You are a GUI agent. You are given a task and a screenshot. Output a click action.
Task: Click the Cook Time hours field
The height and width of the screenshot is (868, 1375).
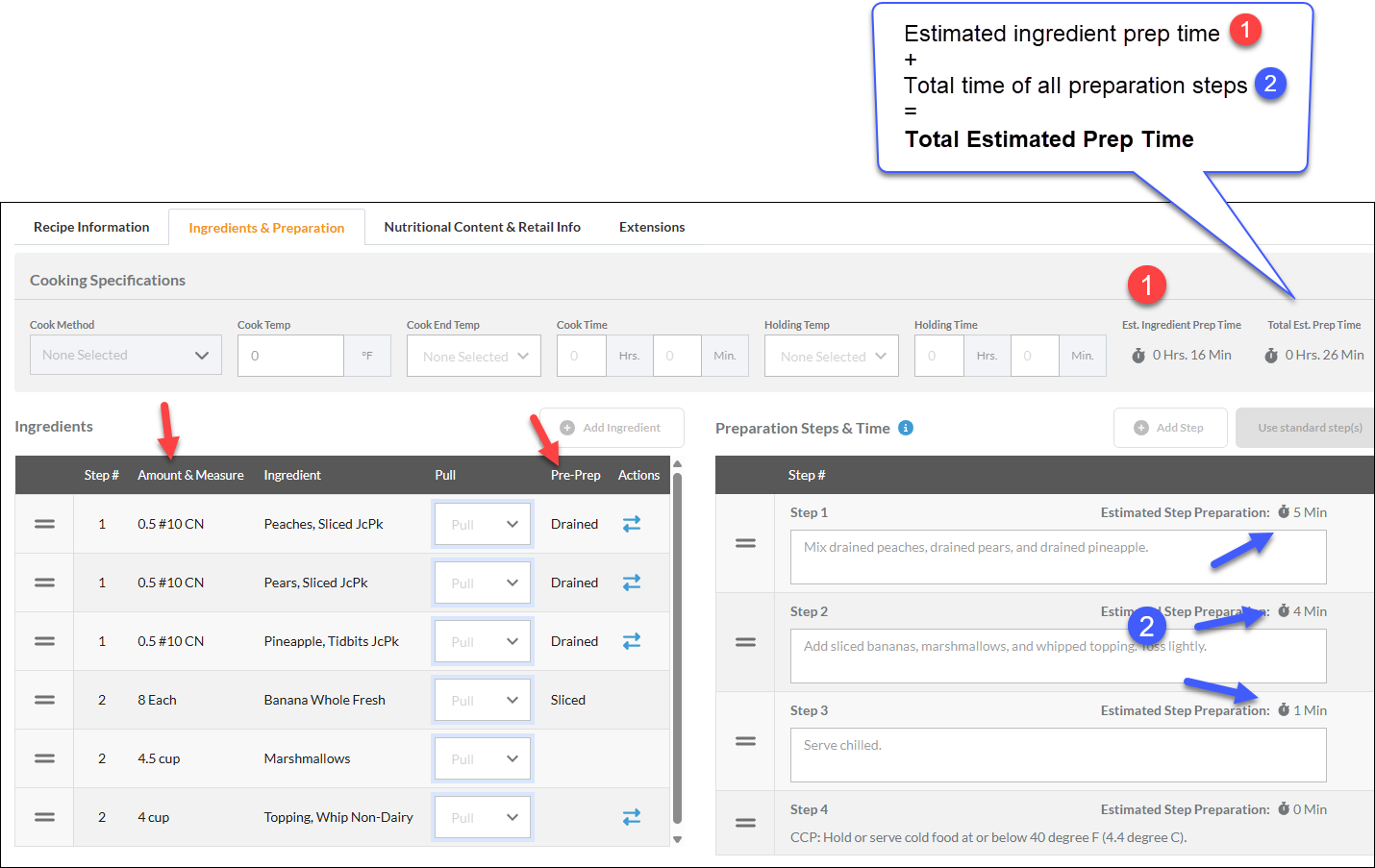click(x=581, y=356)
